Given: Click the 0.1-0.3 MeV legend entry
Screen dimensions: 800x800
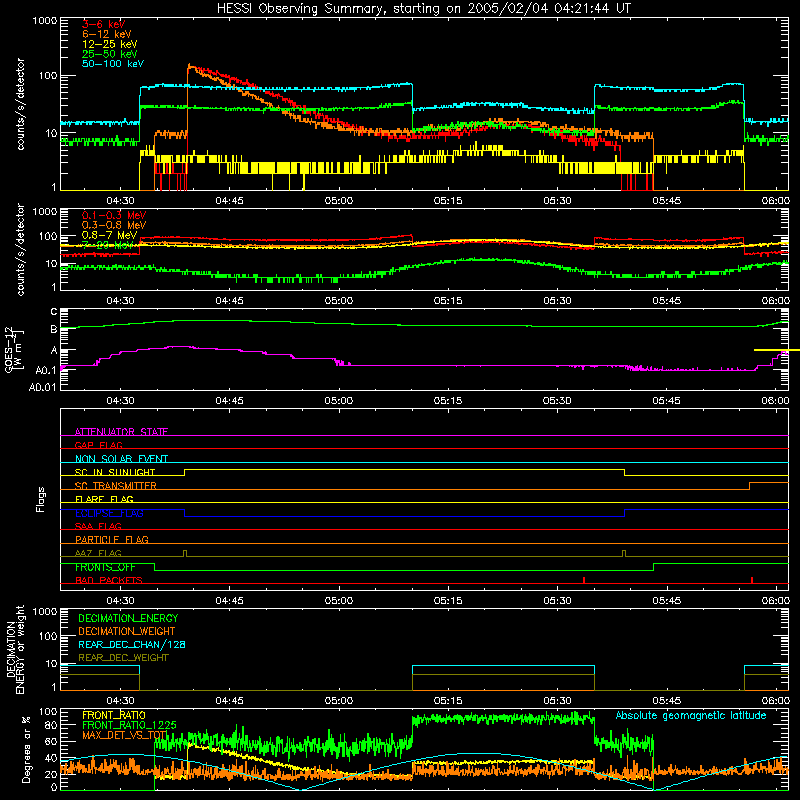Looking at the screenshot, I should coord(114,215).
